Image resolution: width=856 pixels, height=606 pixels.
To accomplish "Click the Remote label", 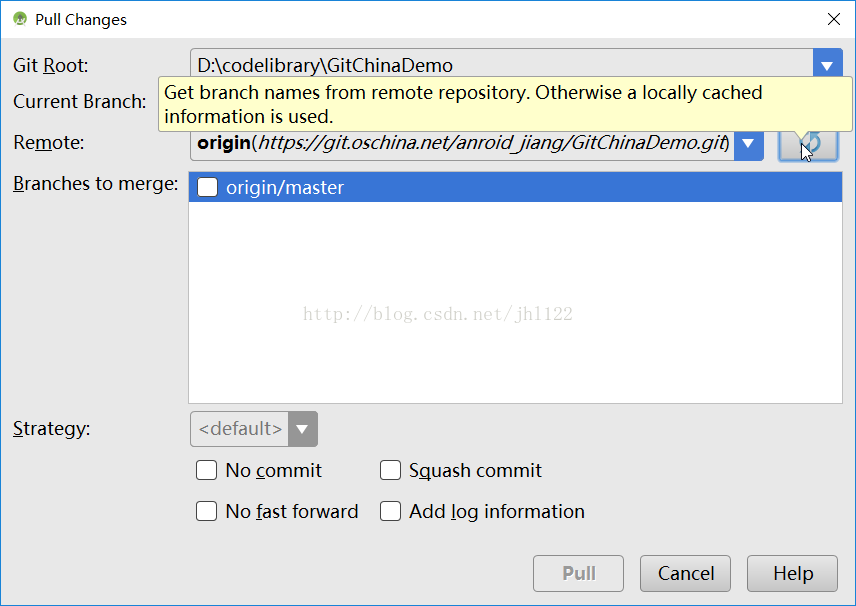I will (49, 142).
